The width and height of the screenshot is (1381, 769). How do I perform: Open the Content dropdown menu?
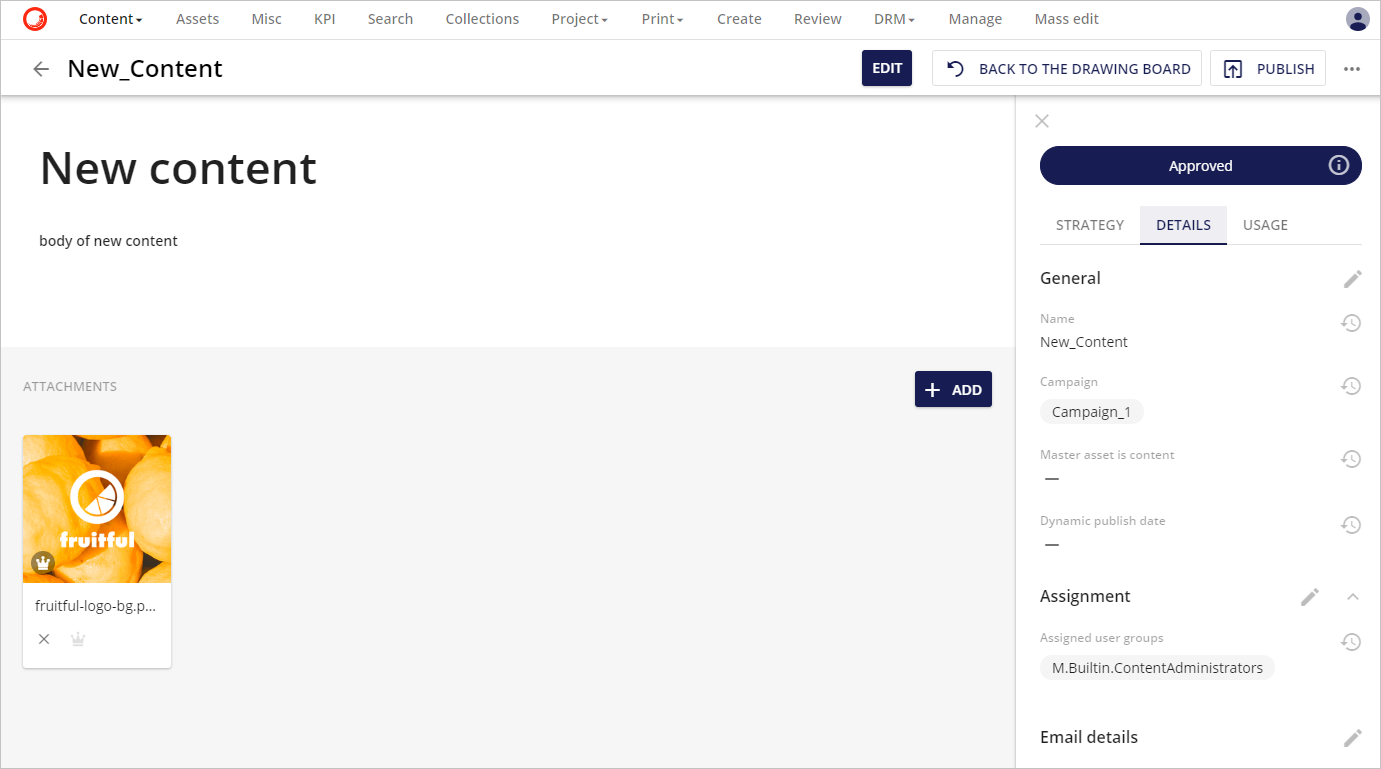point(110,18)
